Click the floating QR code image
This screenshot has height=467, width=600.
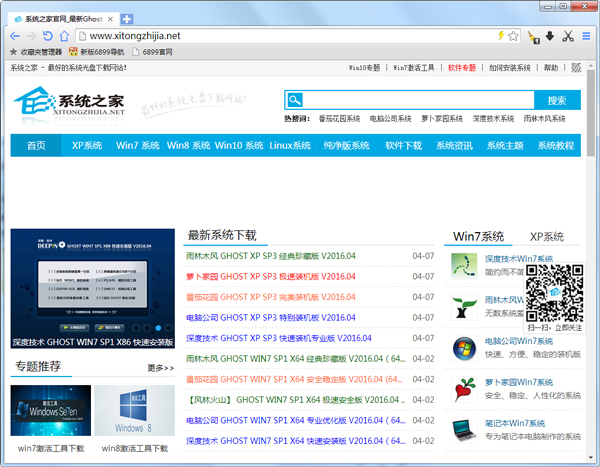554,293
